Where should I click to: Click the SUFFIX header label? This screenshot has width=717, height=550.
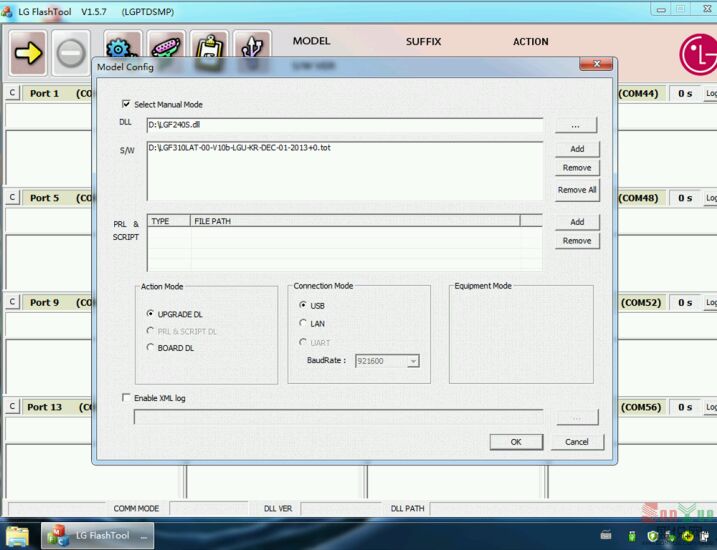423,42
